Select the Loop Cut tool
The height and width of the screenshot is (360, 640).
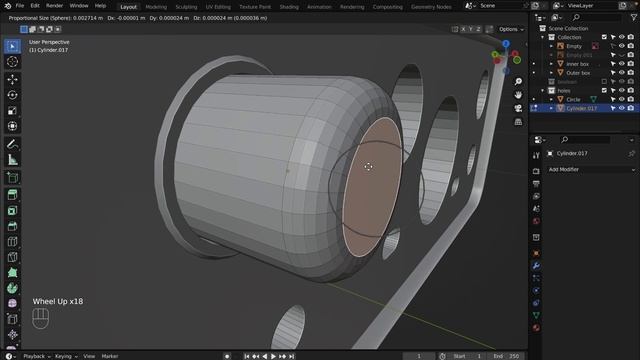point(12,242)
